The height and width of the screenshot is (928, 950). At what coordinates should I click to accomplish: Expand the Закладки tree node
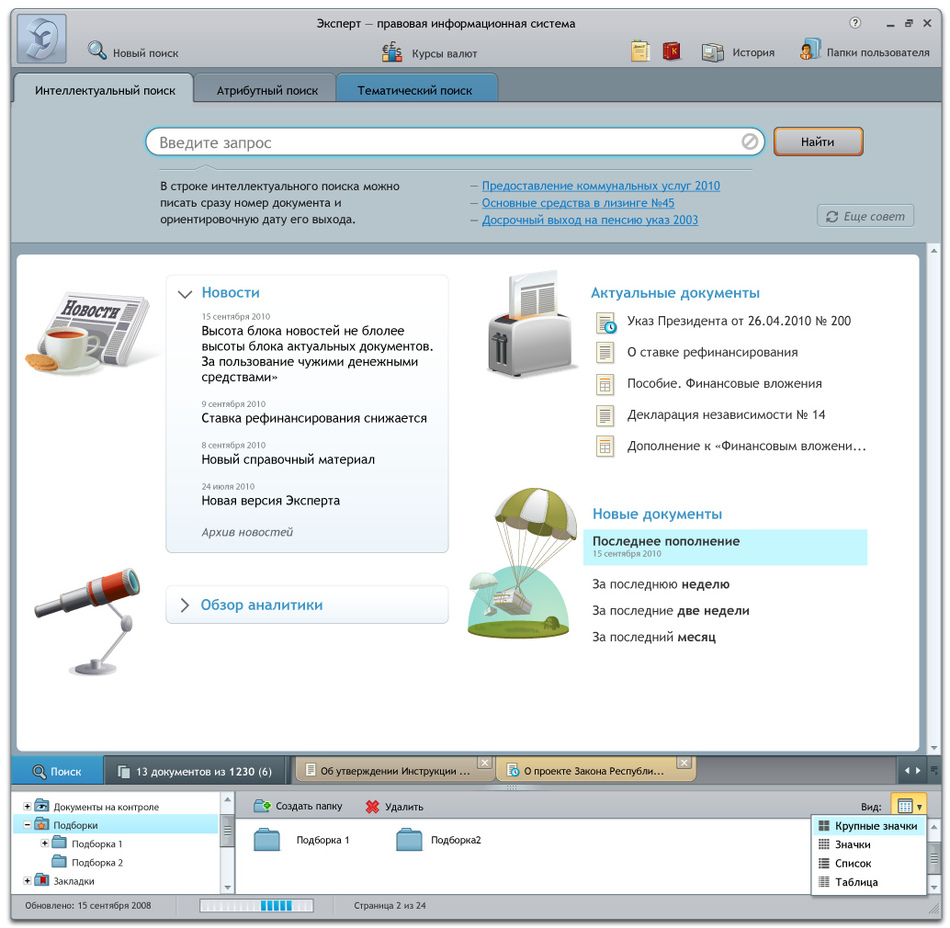point(27,881)
